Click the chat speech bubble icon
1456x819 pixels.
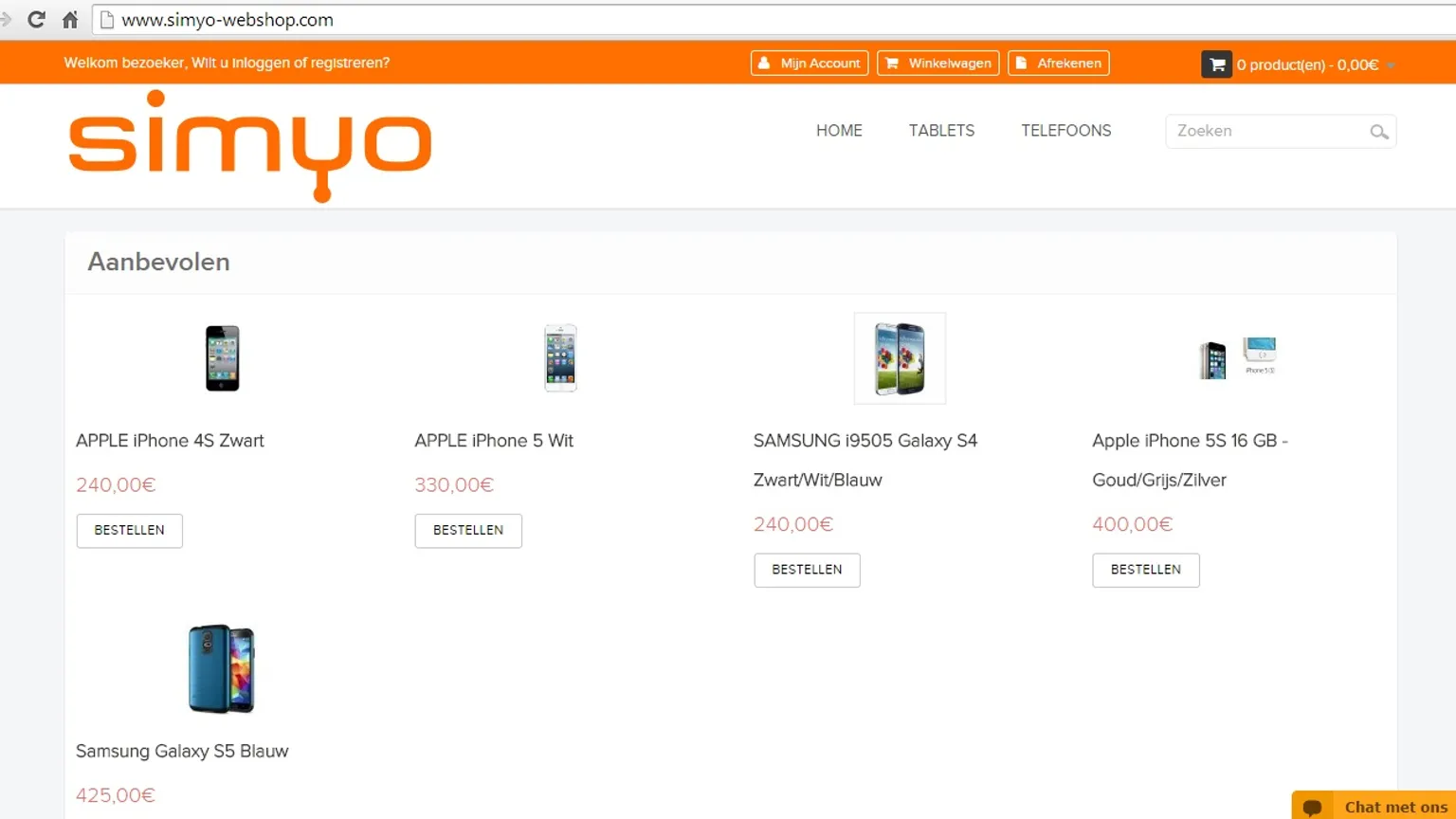point(1313,807)
